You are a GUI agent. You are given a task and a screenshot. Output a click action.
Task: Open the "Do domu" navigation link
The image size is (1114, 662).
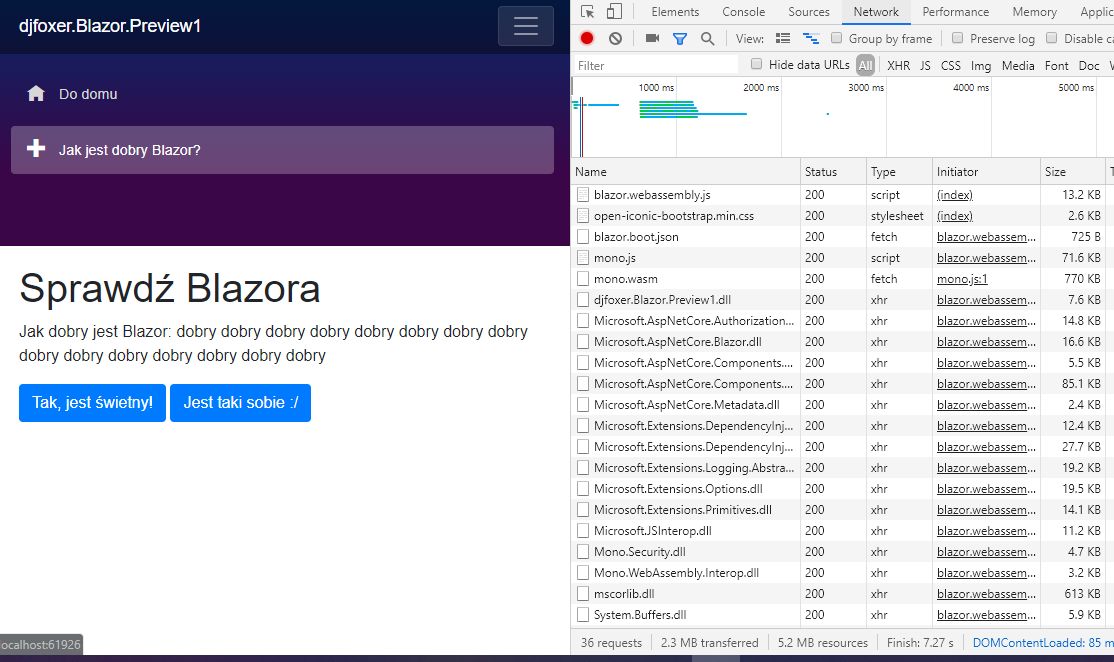pyautogui.click(x=88, y=94)
